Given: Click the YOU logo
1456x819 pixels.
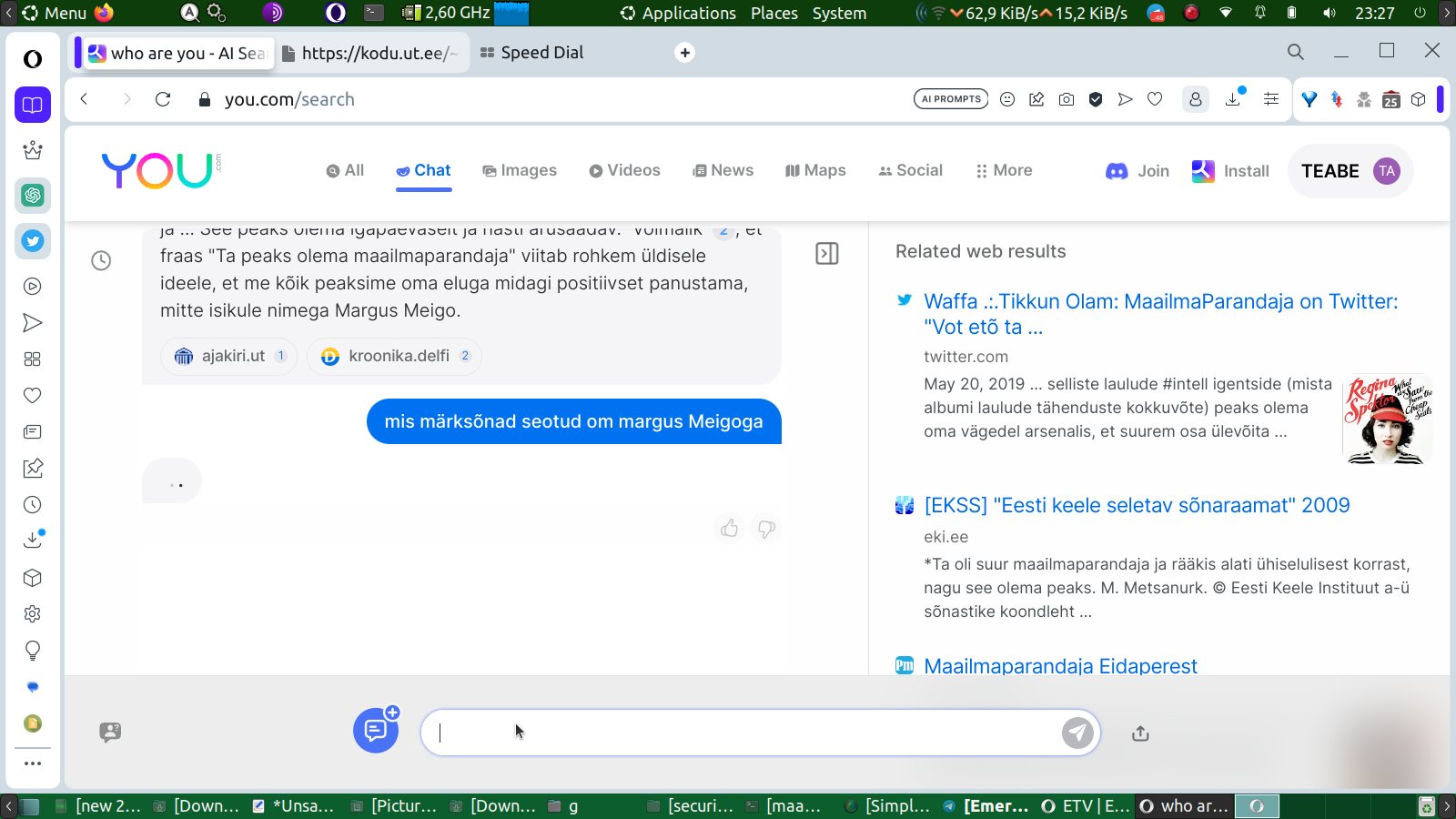Looking at the screenshot, I should (161, 170).
